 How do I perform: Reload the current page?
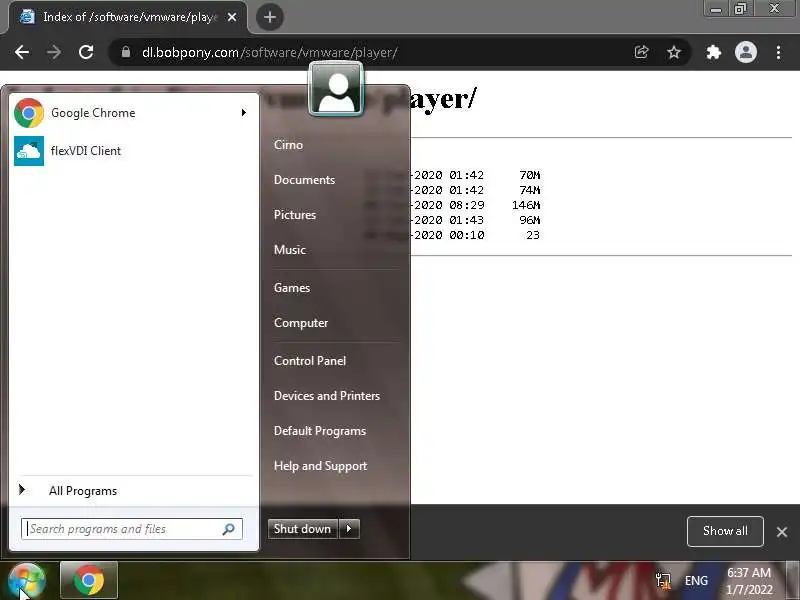click(86, 52)
